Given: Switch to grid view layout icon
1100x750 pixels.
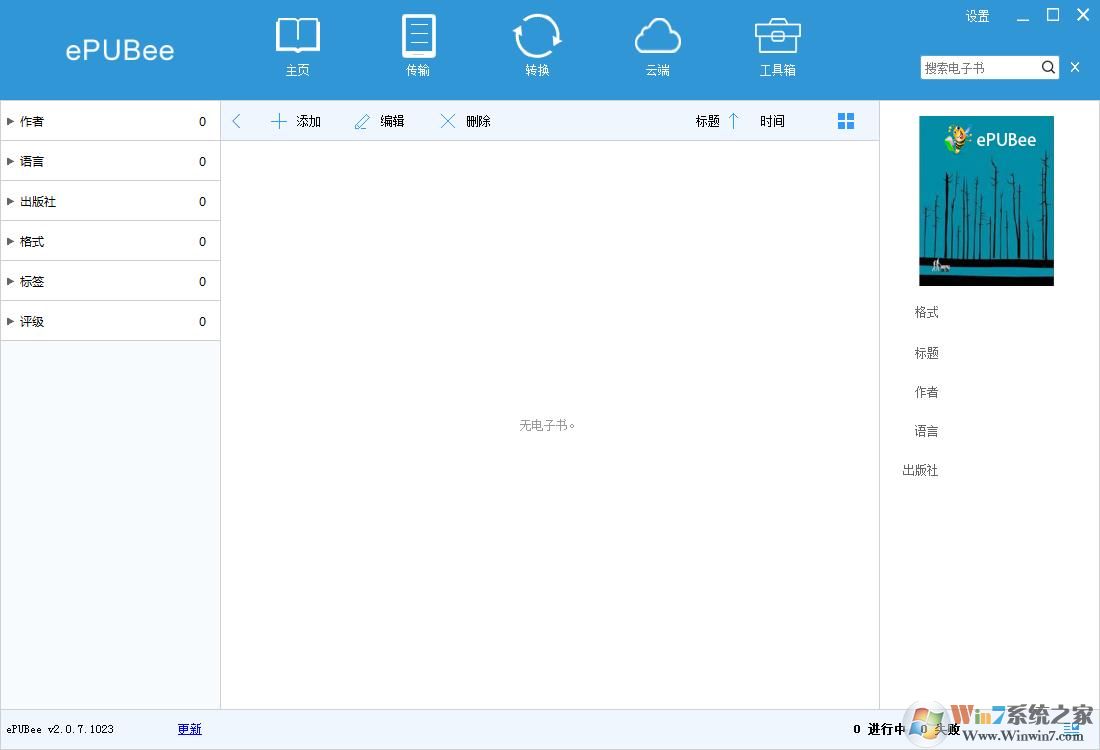Looking at the screenshot, I should [846, 120].
